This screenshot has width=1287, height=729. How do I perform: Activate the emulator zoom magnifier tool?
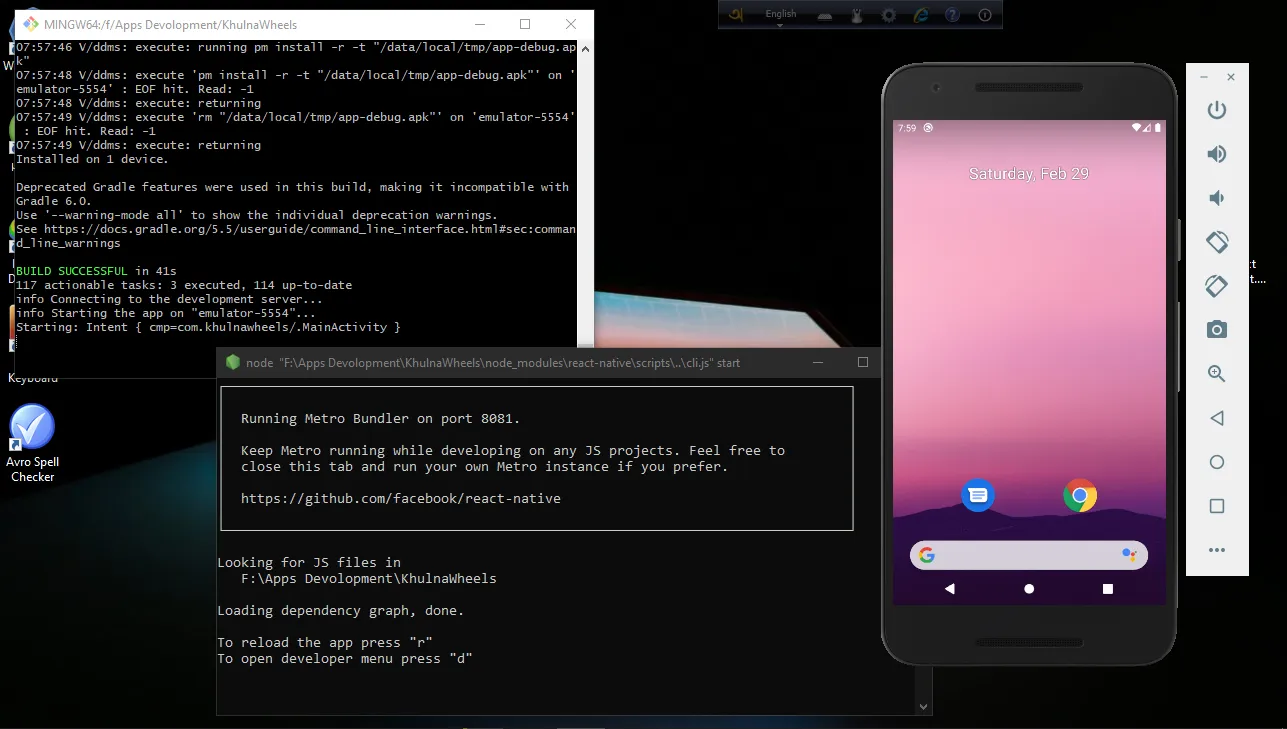point(1217,374)
